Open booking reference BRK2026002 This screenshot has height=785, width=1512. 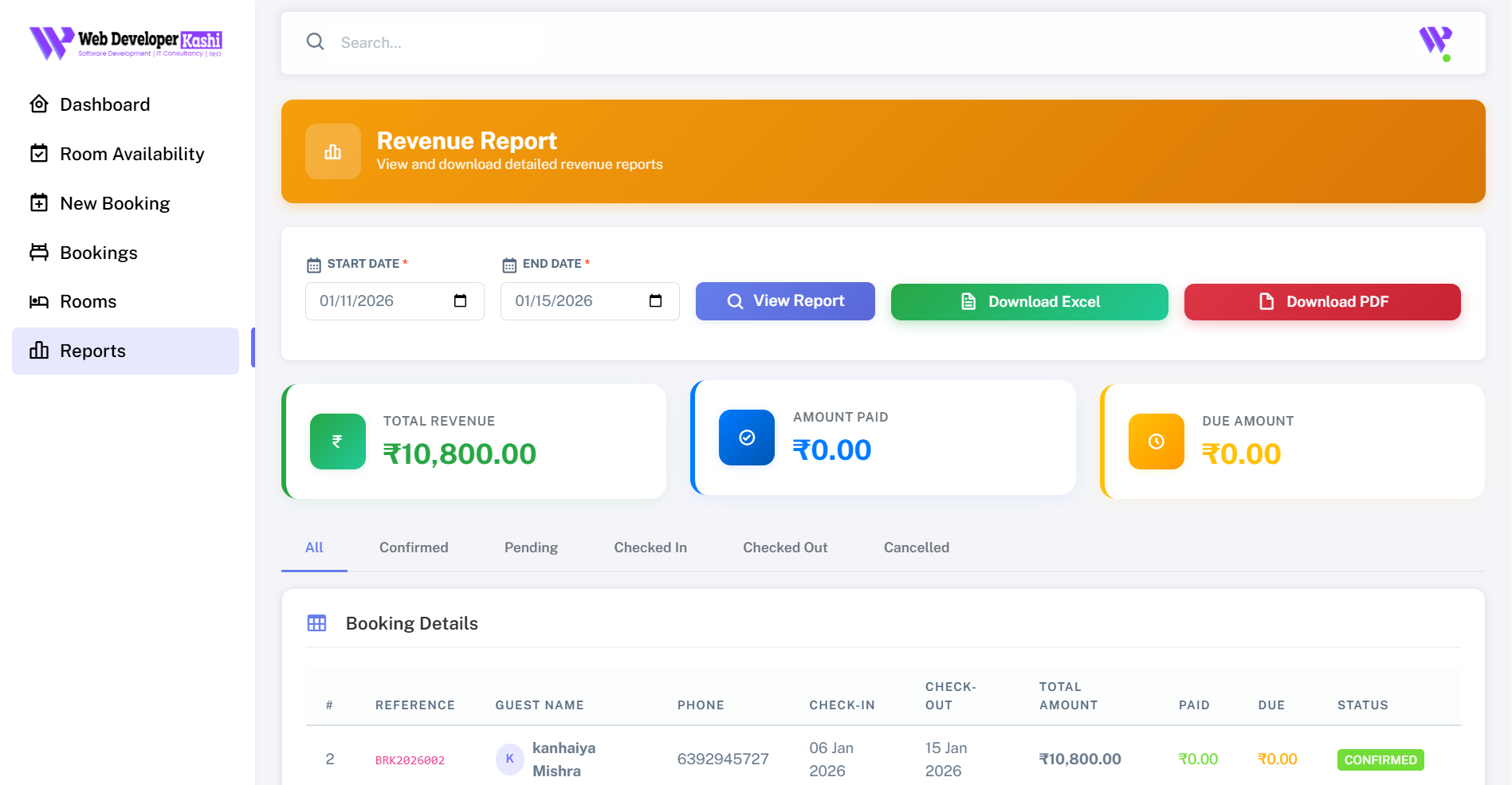410,760
